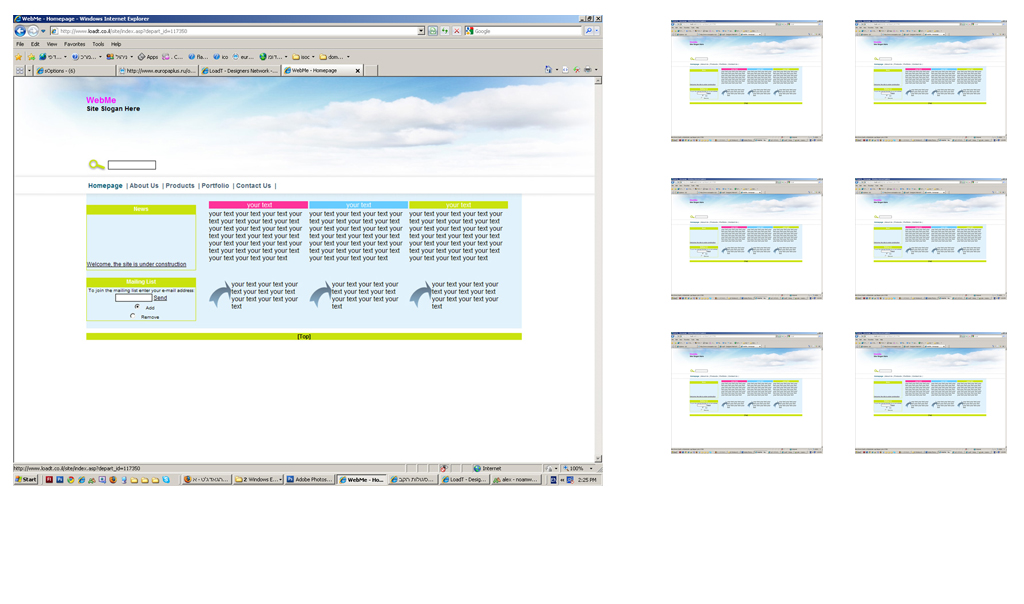
Task: Click the pink 'your text' column header
Action: pos(259,205)
